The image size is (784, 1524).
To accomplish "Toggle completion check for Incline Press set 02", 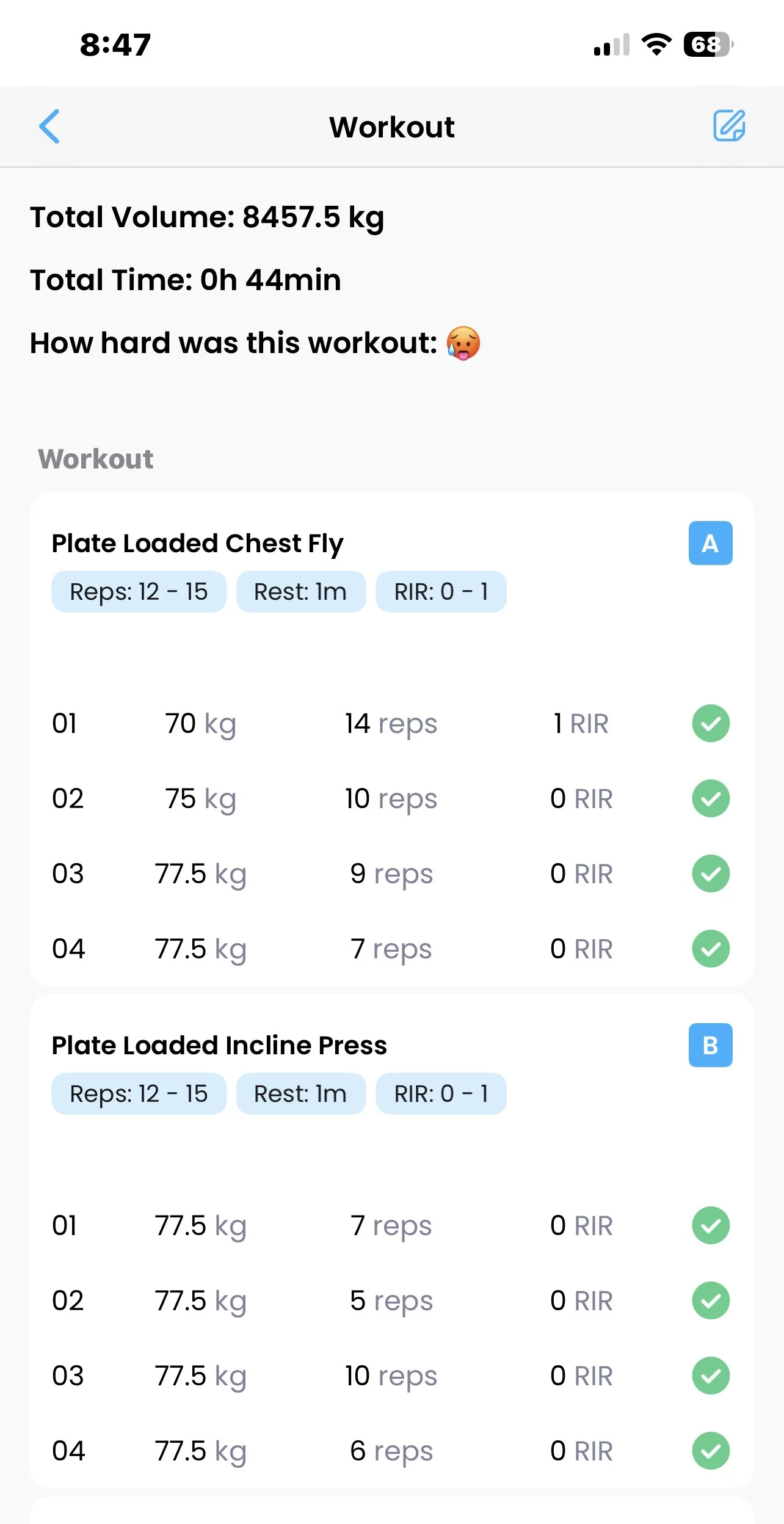I will (711, 1300).
